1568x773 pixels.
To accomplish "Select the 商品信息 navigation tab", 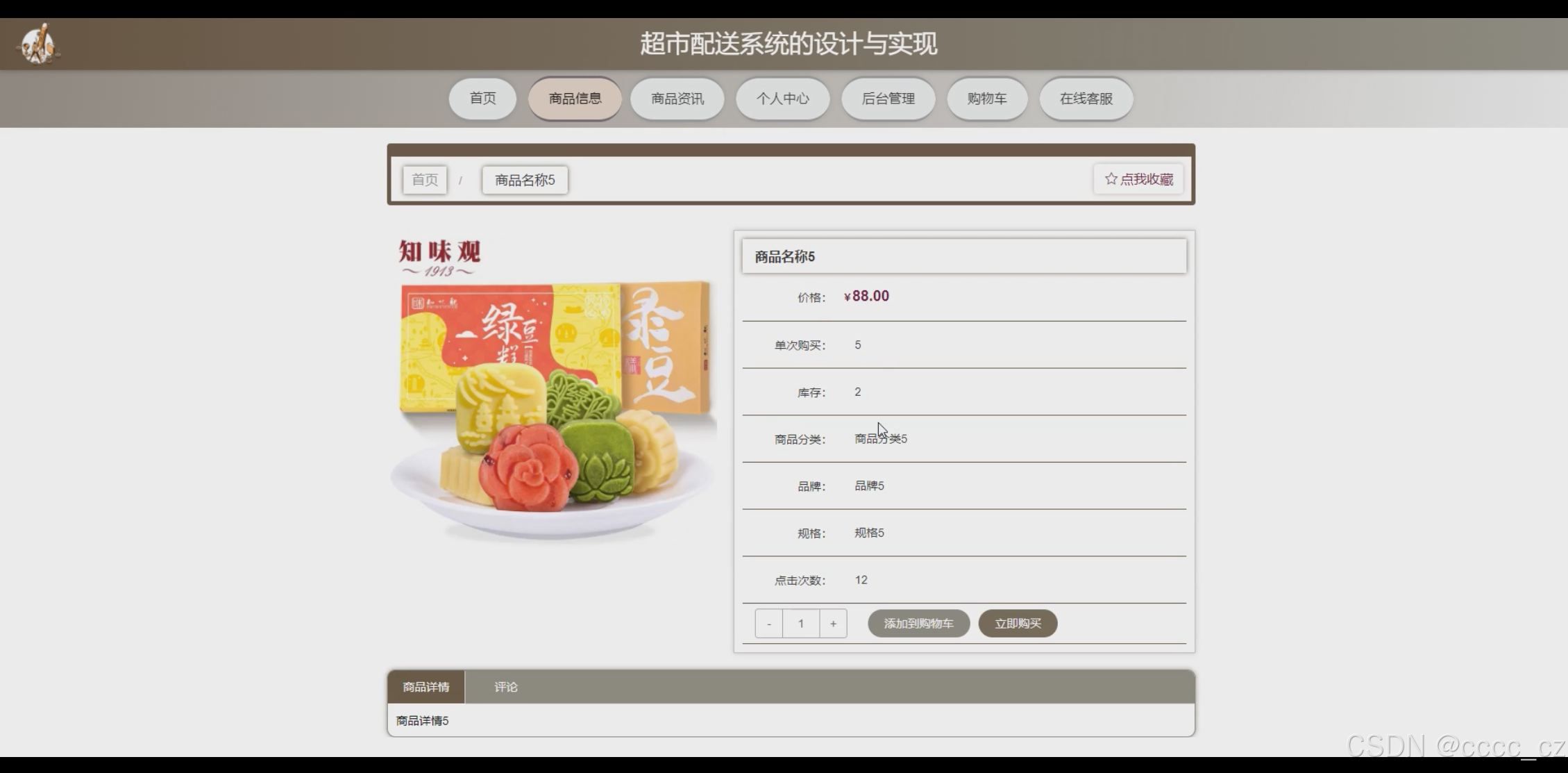I will (575, 99).
